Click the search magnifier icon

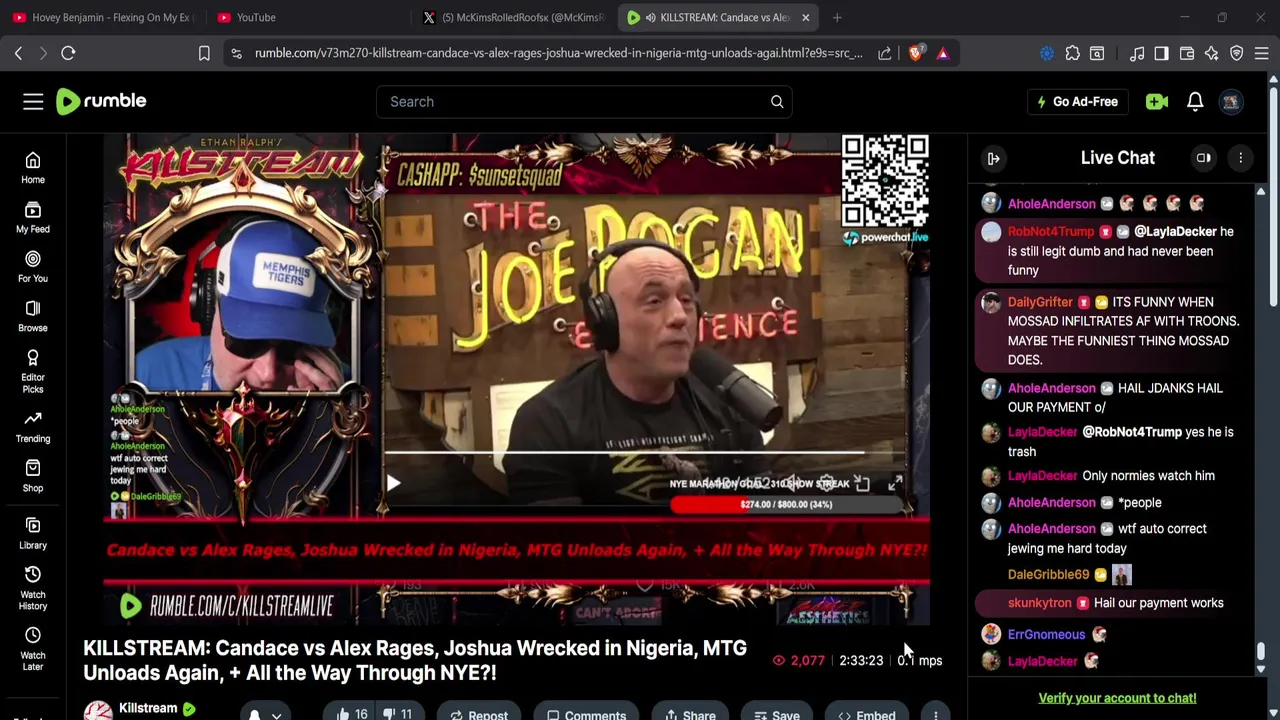click(777, 101)
